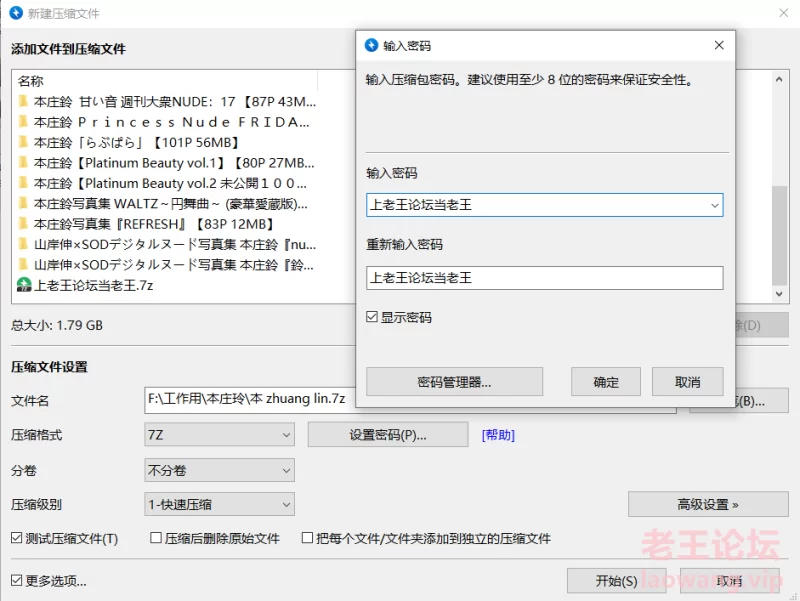Expand the 输入密码 combo box arrow

click(714, 205)
